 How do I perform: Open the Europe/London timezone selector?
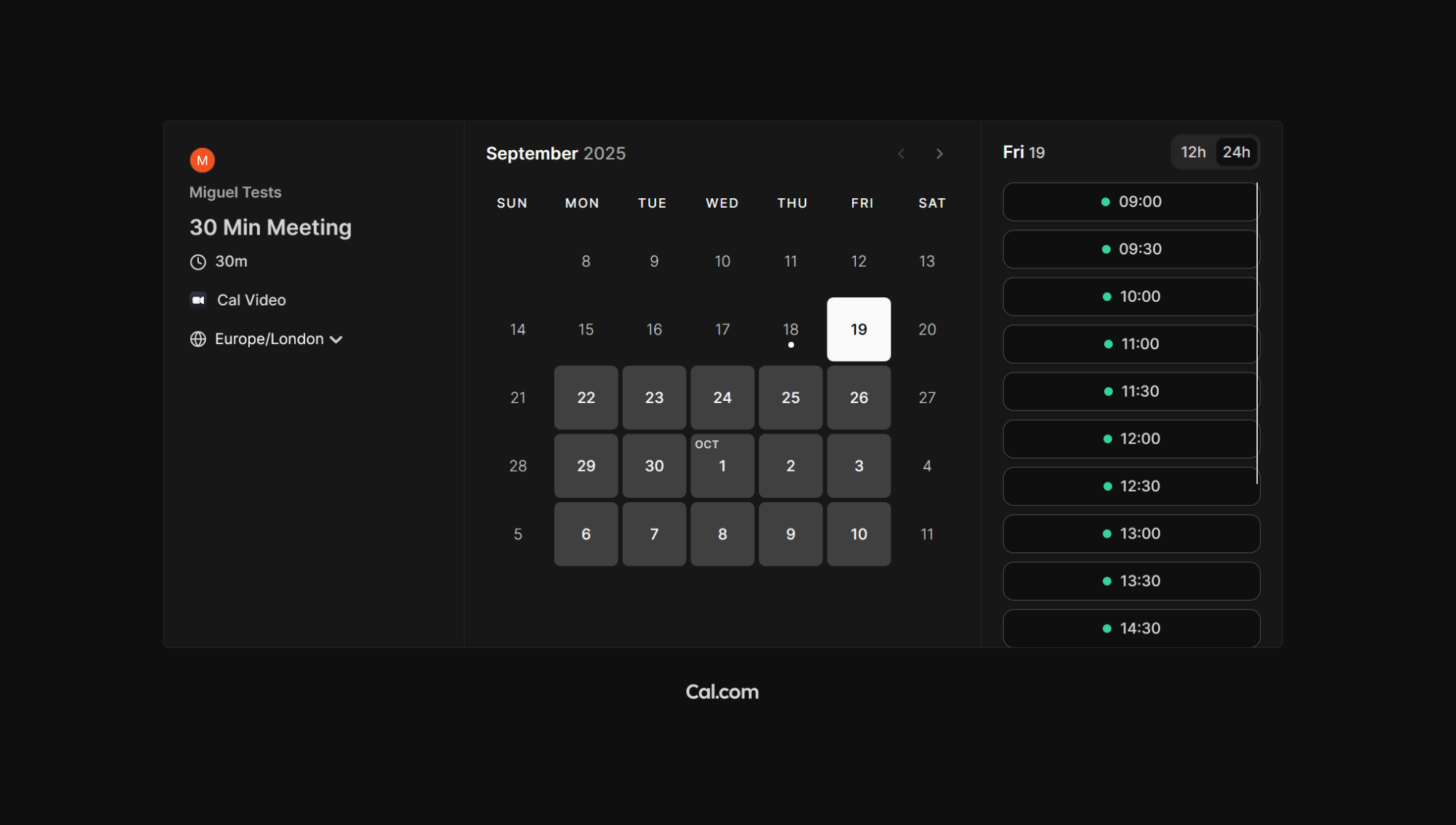point(269,339)
